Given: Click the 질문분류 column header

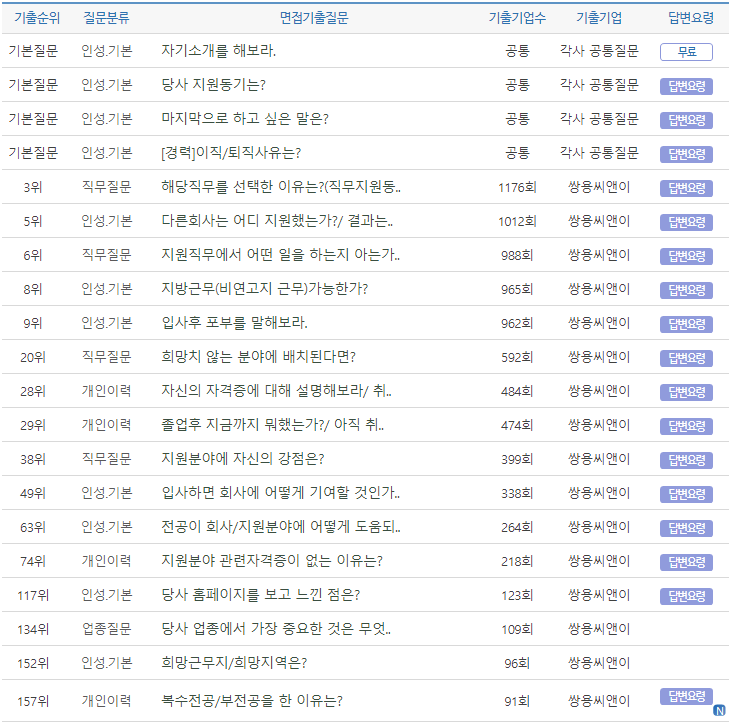Looking at the screenshot, I should [x=106, y=17].
